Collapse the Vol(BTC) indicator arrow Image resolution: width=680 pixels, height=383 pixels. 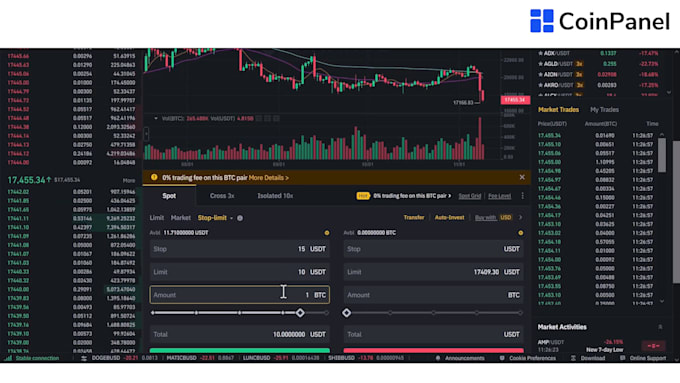point(156,118)
